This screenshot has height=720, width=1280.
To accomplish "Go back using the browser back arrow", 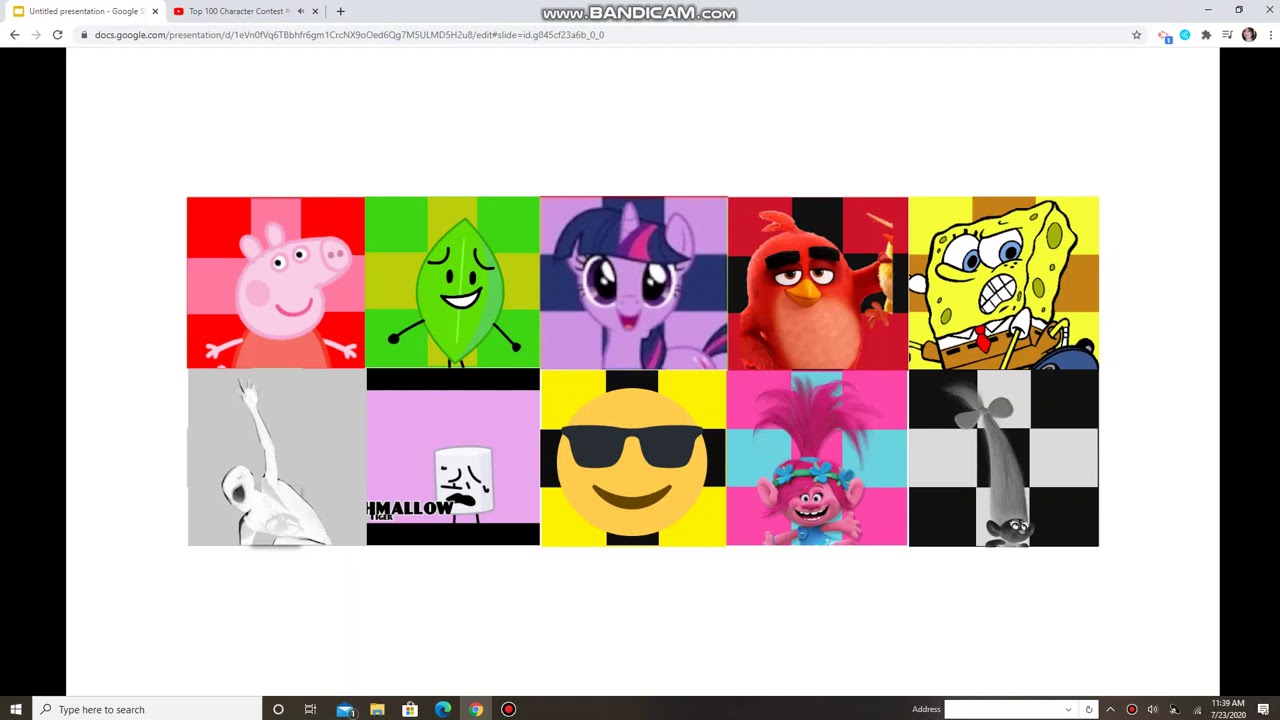I will tap(14, 35).
